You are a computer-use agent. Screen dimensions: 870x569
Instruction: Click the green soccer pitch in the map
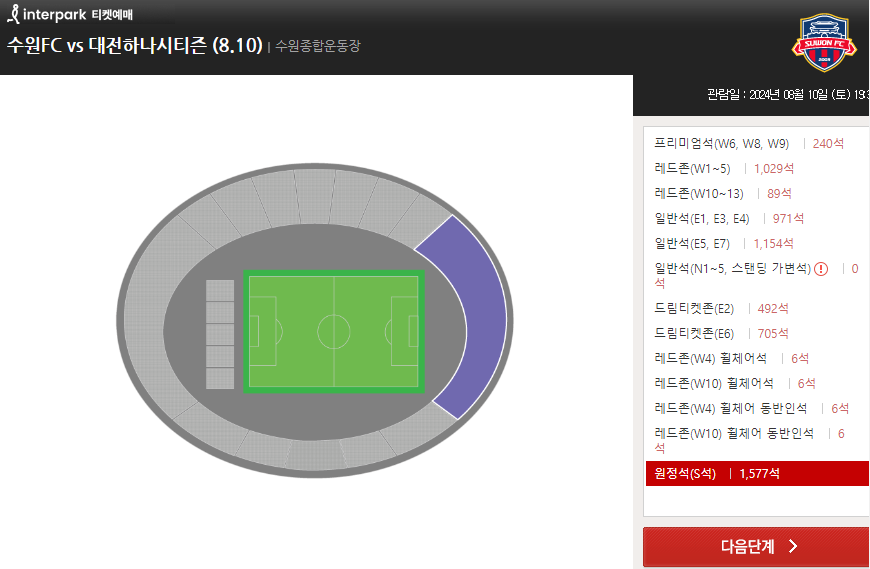click(334, 332)
